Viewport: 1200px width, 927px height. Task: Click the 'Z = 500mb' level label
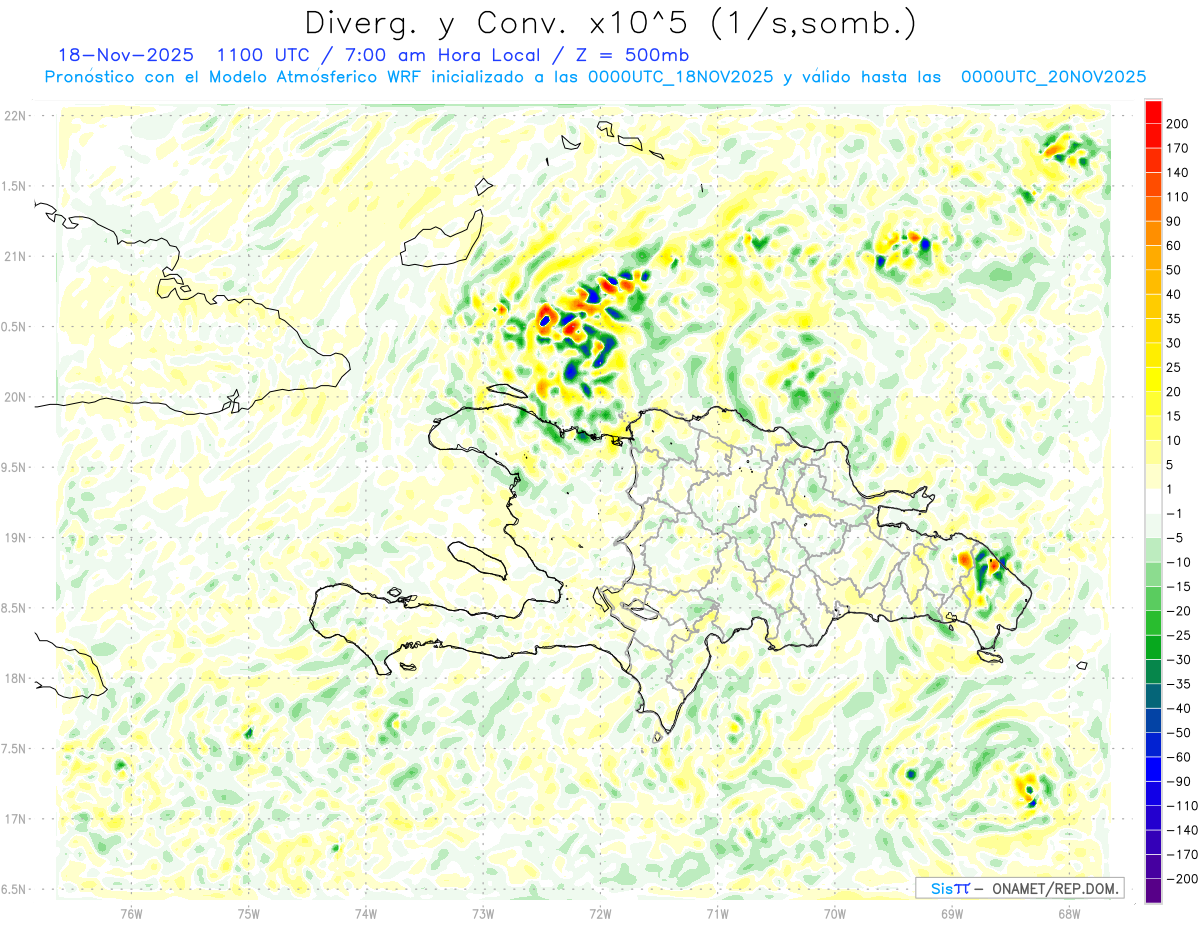pyautogui.click(x=632, y=55)
